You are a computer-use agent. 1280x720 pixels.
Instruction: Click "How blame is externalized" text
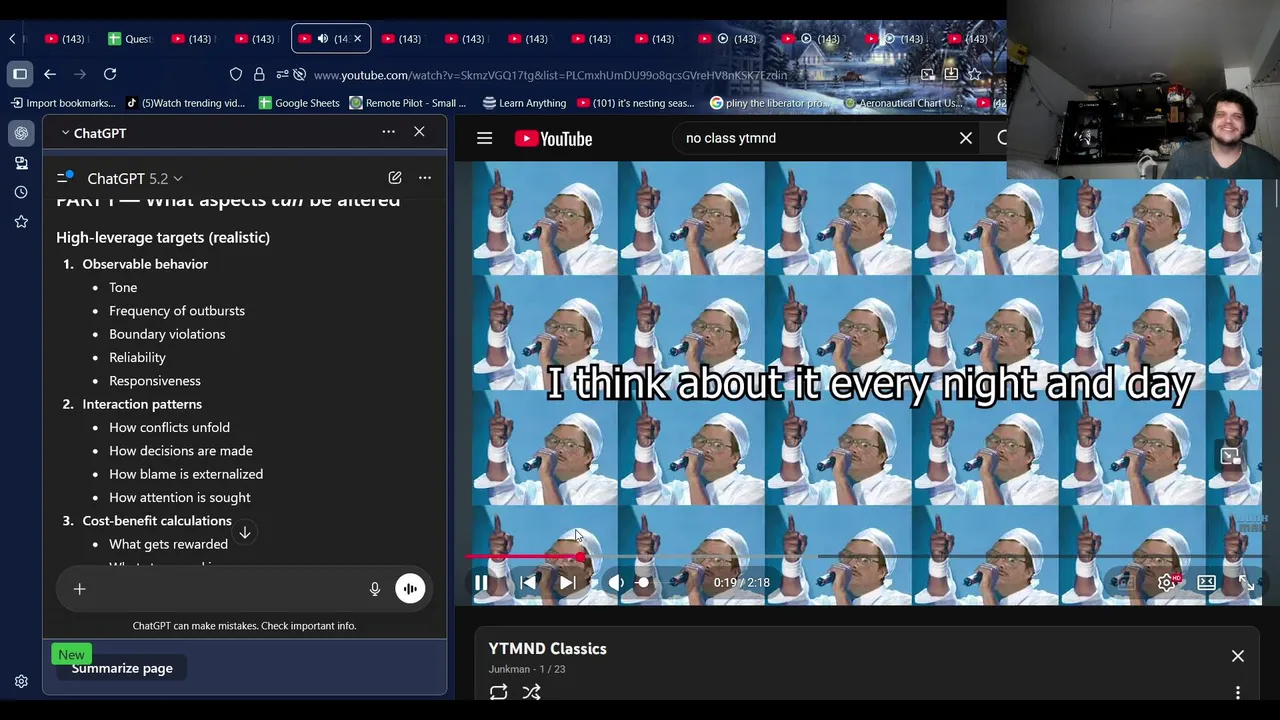(x=186, y=474)
